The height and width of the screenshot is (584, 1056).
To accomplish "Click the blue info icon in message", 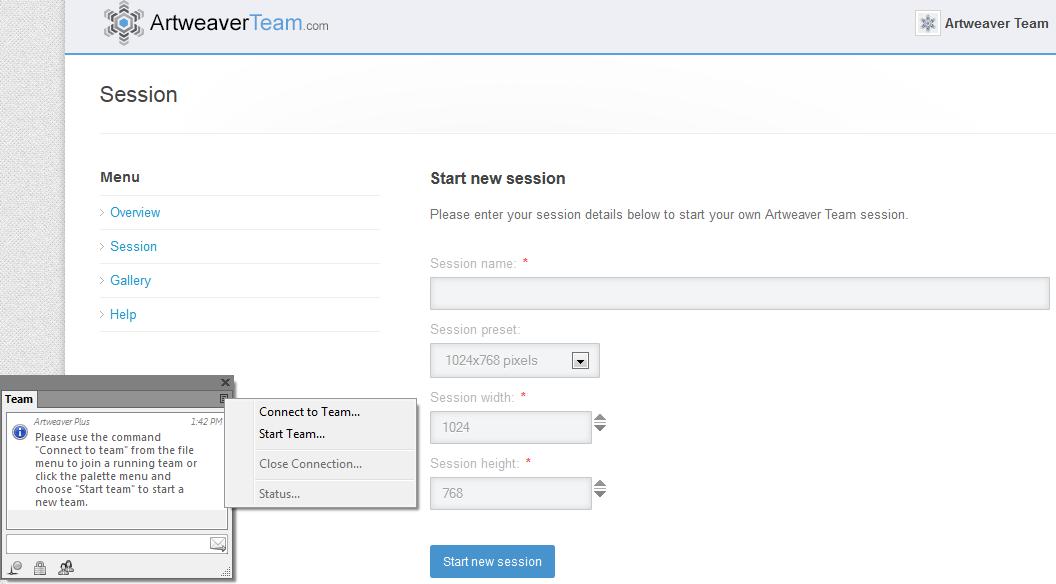I will (x=19, y=432).
